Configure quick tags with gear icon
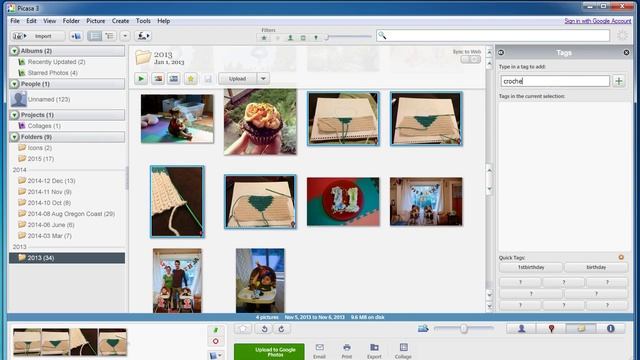The width and height of the screenshot is (640, 360). click(621, 257)
